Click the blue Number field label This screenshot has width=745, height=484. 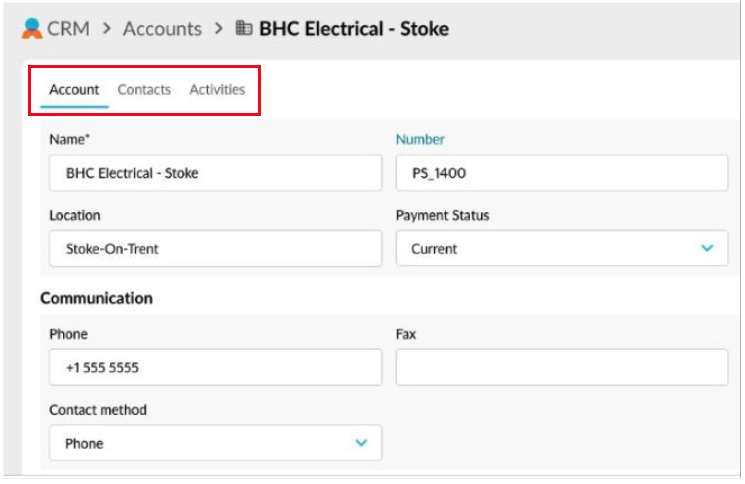[420, 140]
